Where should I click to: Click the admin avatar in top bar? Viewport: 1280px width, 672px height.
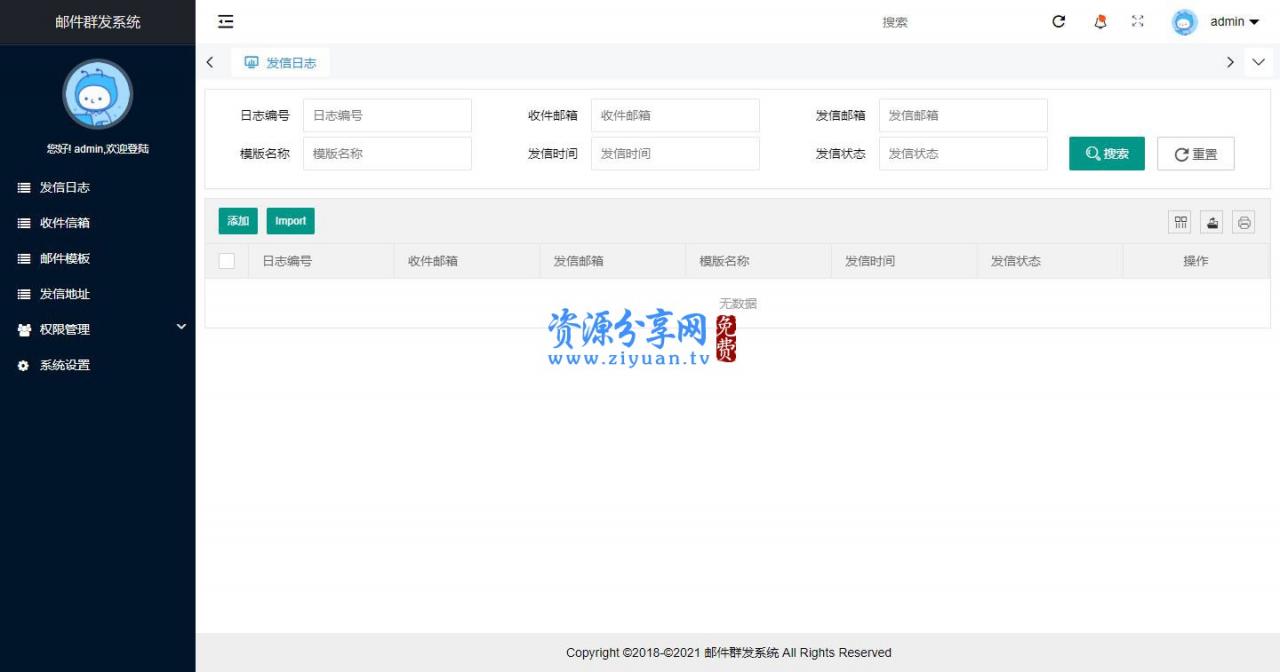click(1185, 22)
